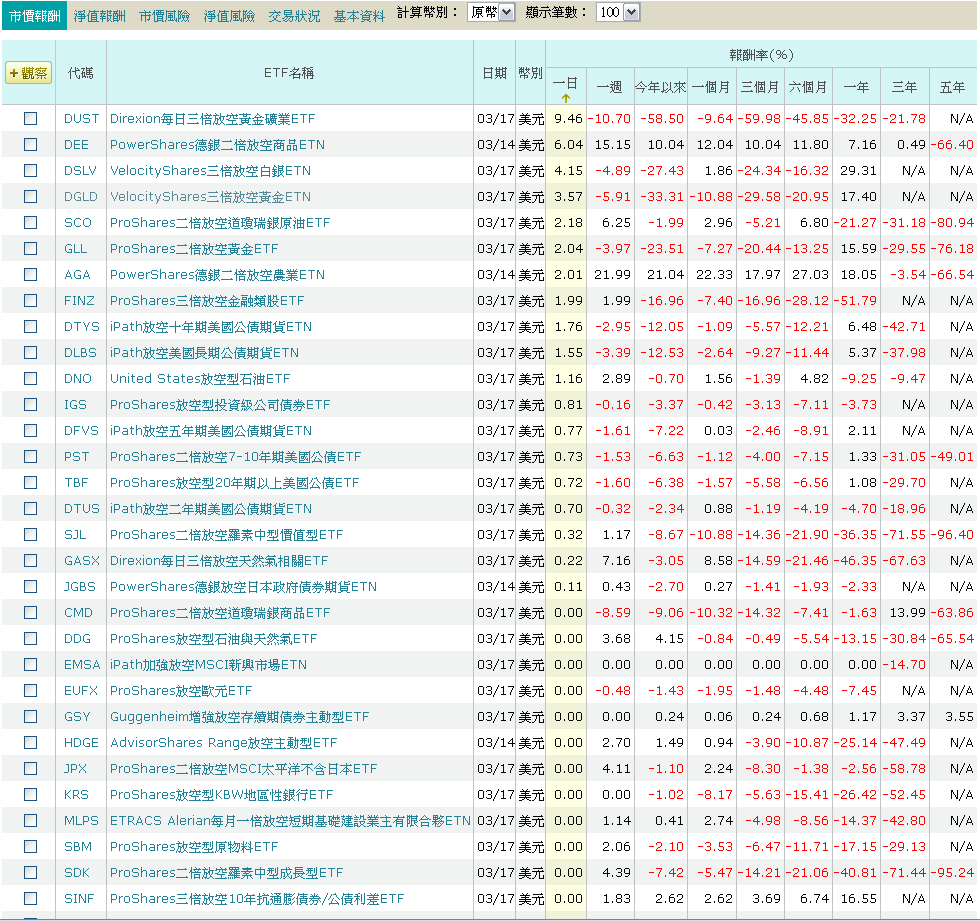Open the 顯示筆數 rows count dropdown
Viewport: 980px width, 921px height.
618,12
